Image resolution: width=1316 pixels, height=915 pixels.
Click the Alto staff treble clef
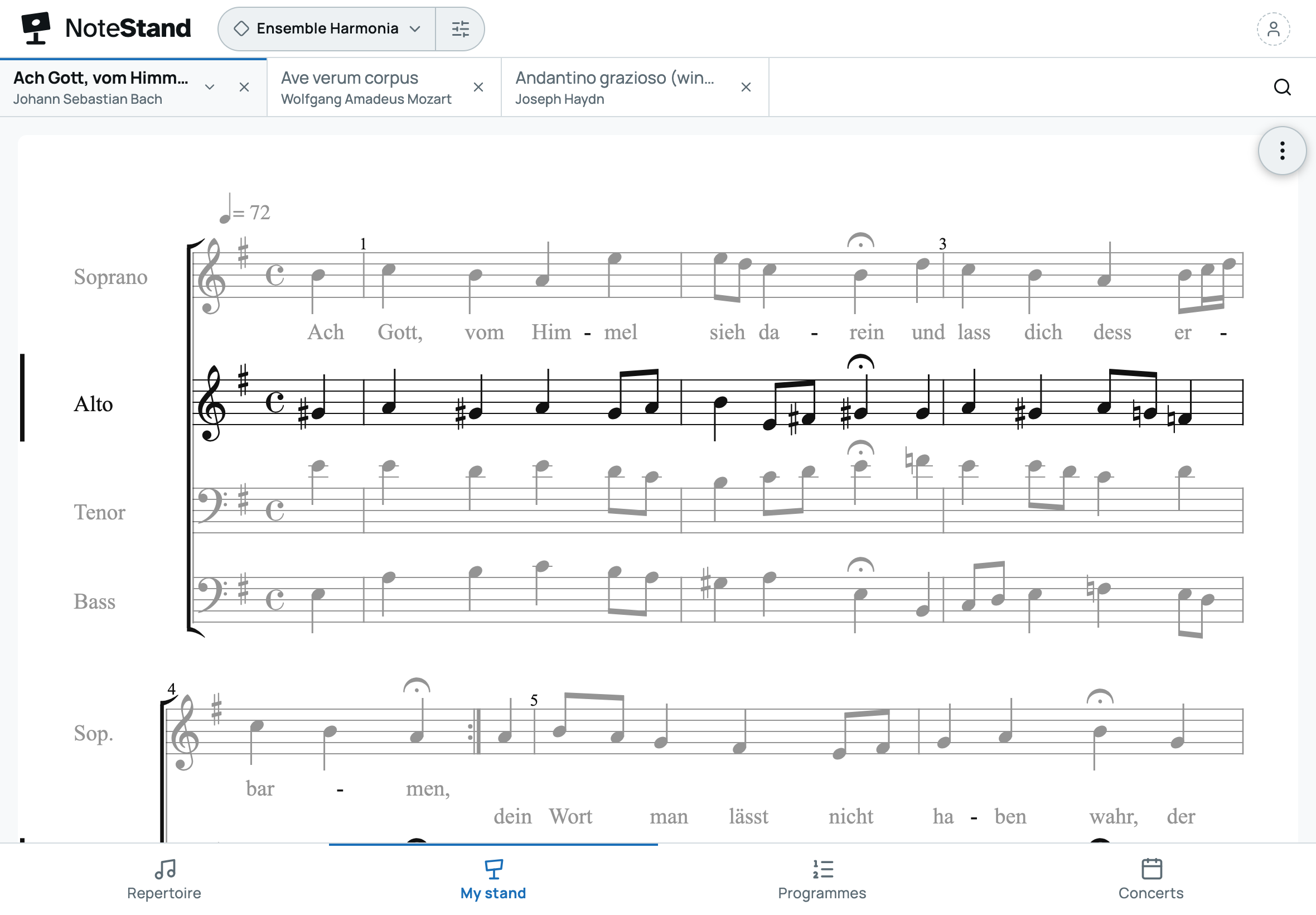(211, 403)
